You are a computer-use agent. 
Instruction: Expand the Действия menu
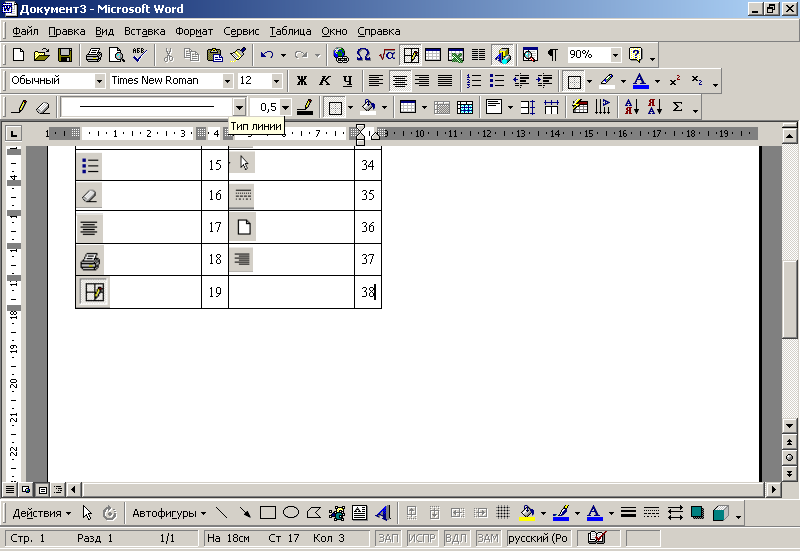pos(42,513)
